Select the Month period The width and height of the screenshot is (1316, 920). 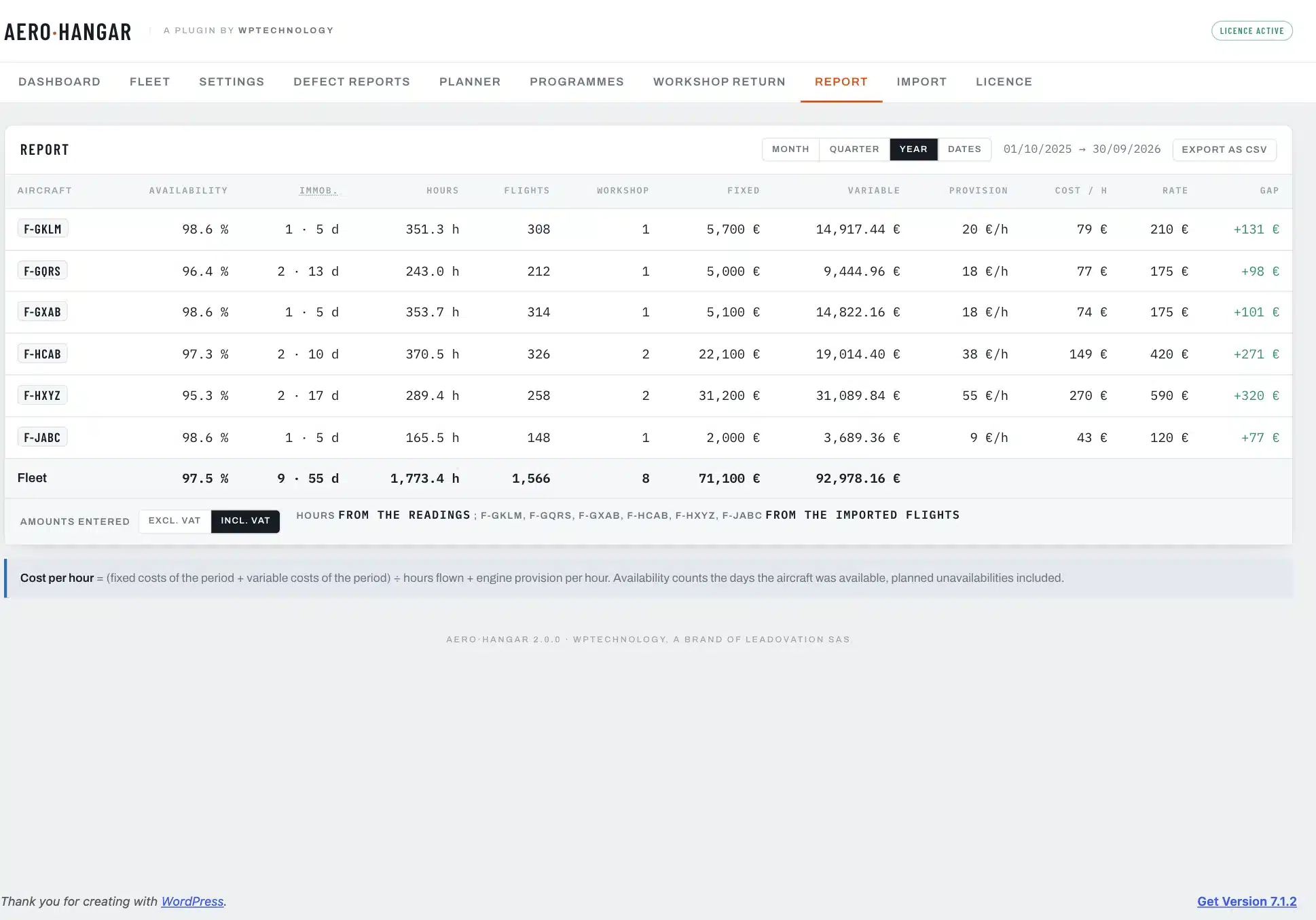[790, 149]
